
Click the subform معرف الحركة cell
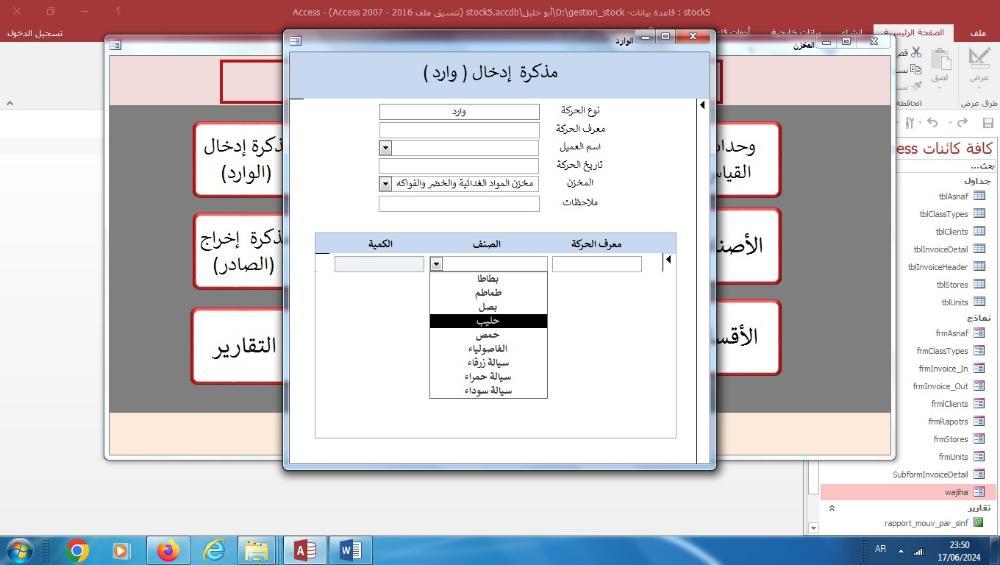(597, 264)
